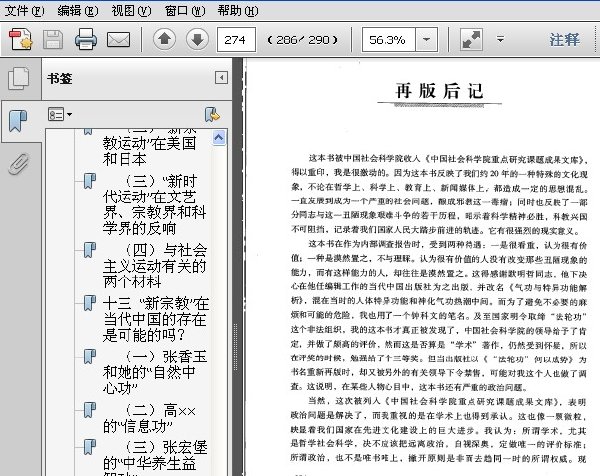Image resolution: width=600 pixels, height=476 pixels.
Task: Select bookmark (三)新时代运动在文艺界
Action: pos(155,204)
